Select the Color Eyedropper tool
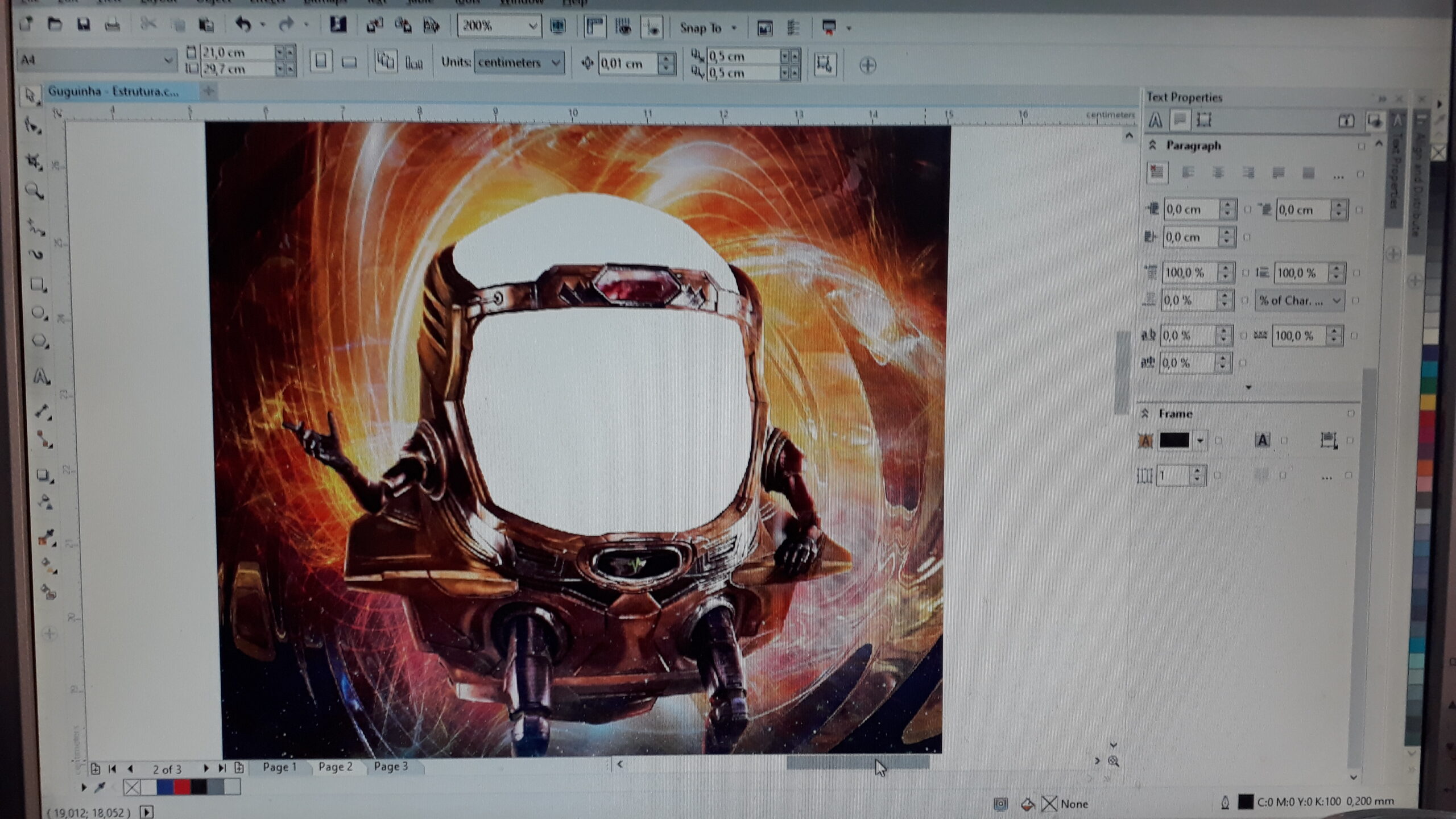Viewport: 1456px width, 819px height. point(47,537)
